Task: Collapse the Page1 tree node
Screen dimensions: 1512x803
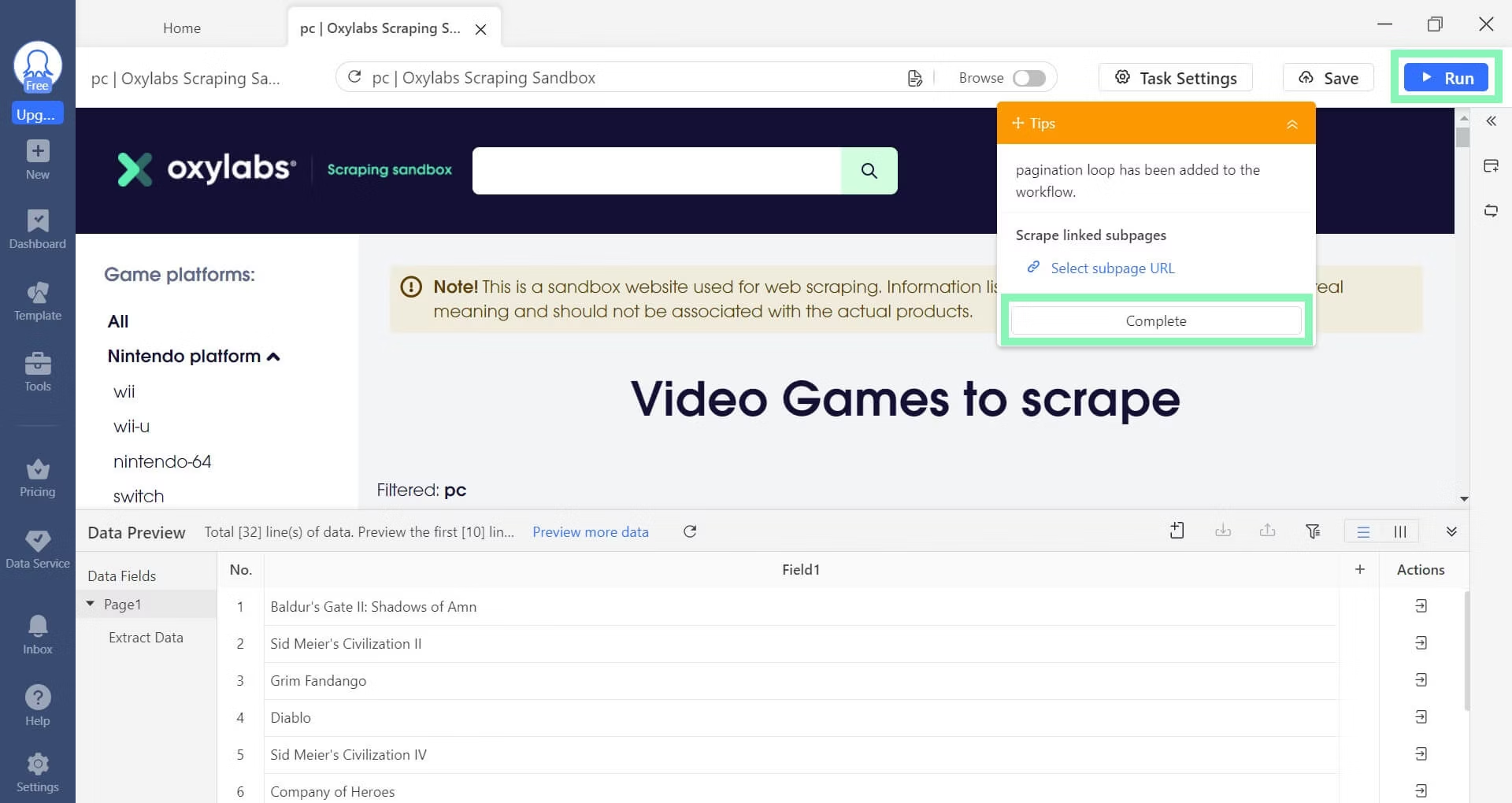Action: point(91,604)
